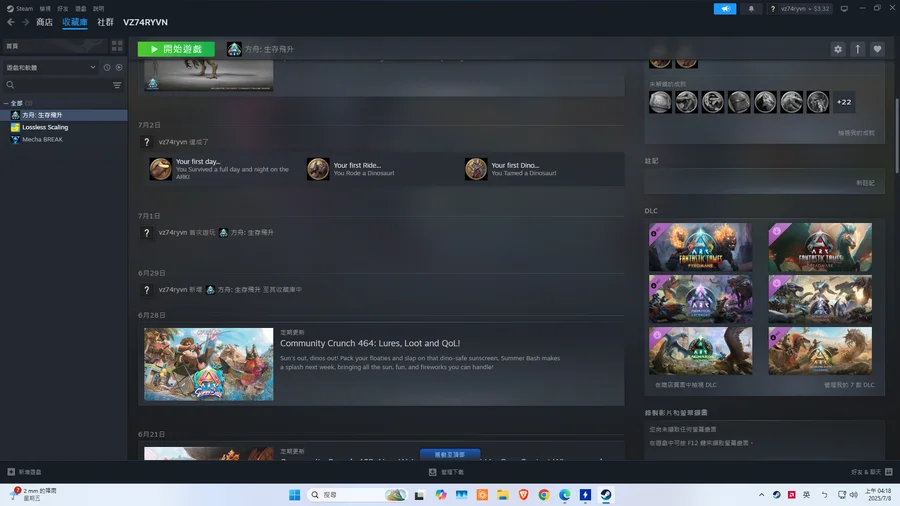The image size is (900, 506).
Task: Click vz74ryvn avatar in first-play activity
Action: tap(146, 233)
